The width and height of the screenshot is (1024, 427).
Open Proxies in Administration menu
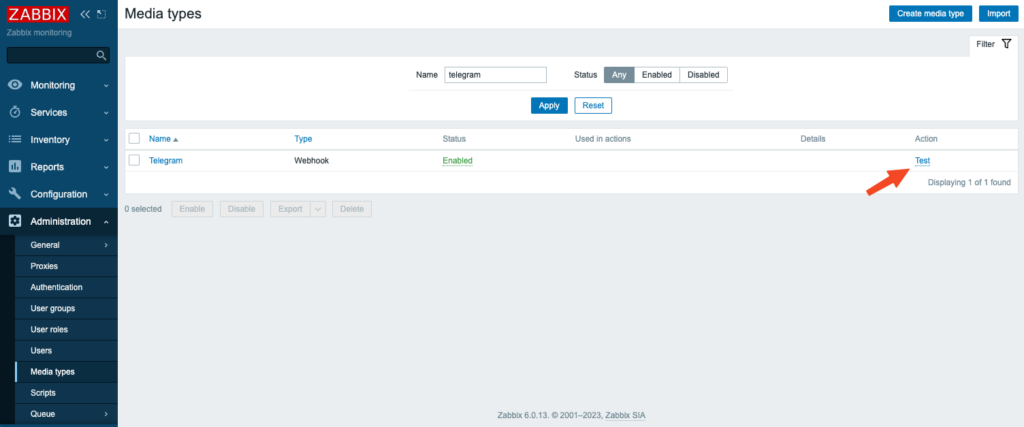66,266
